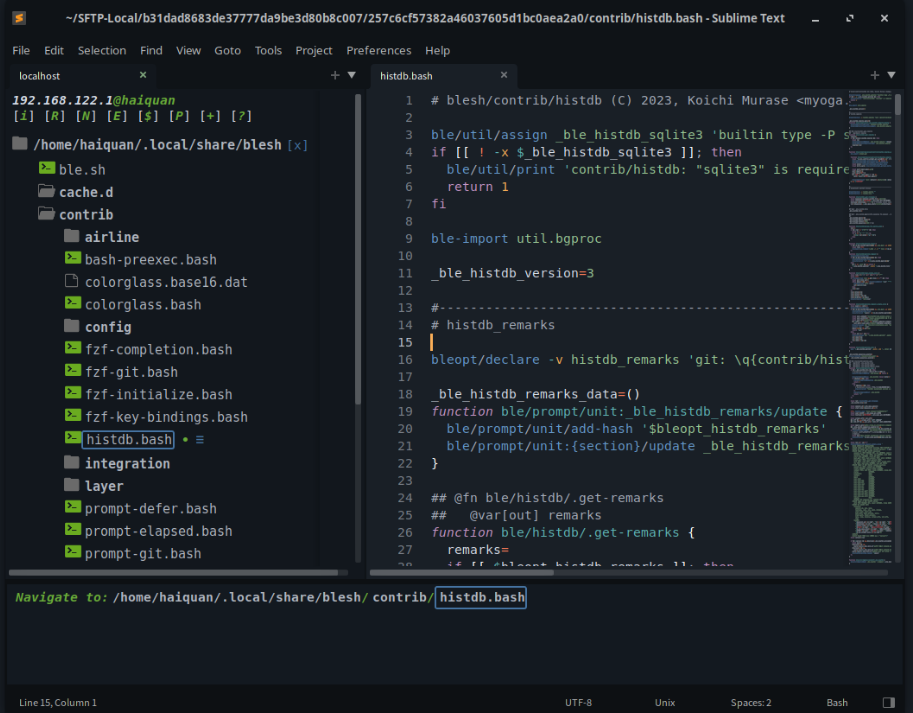This screenshot has width=913, height=713.
Task: Change syntax via the Bash status bar label
Action: pos(836,702)
